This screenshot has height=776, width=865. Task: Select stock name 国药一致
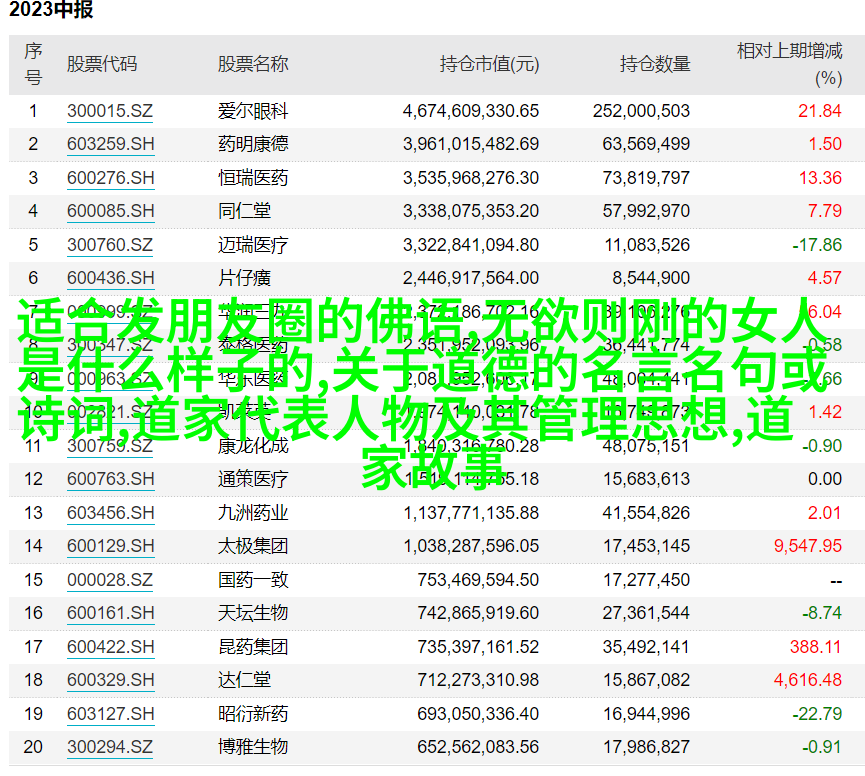[253, 580]
